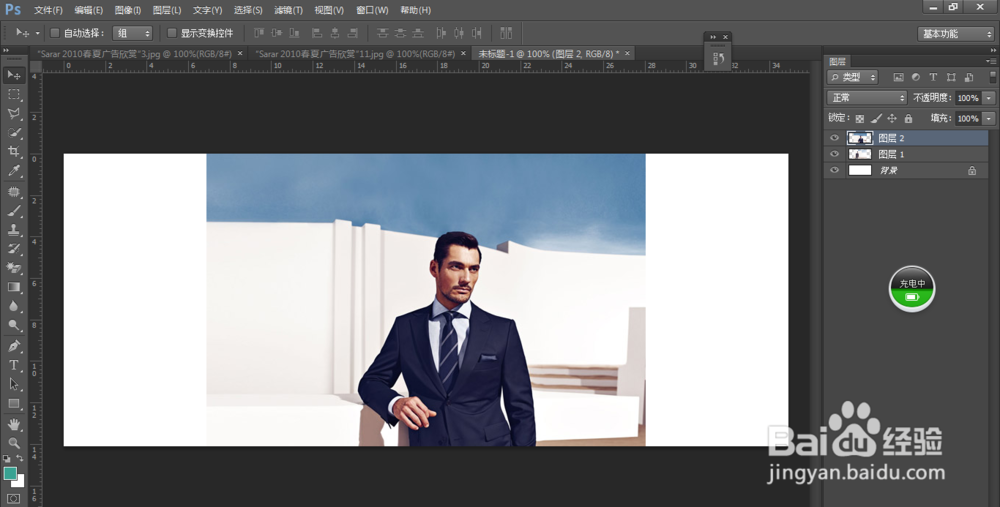Open the 图像(I) menu
Image resolution: width=1000 pixels, height=507 pixels.
[x=128, y=10]
